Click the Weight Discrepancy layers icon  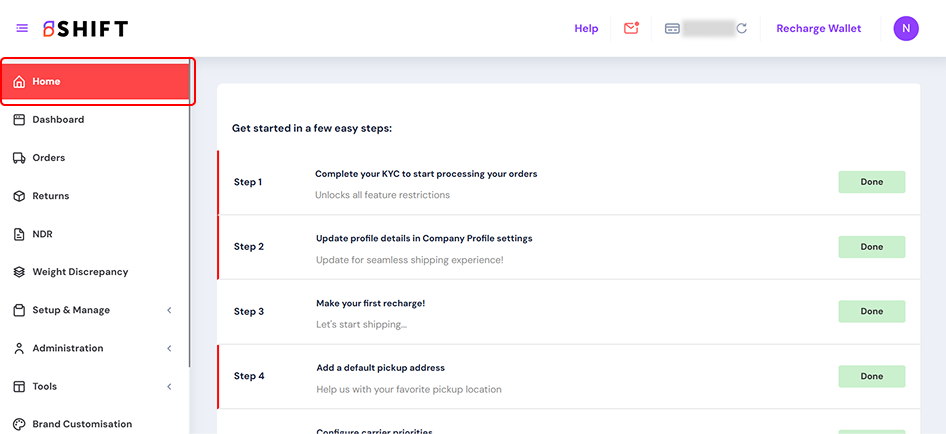19,272
